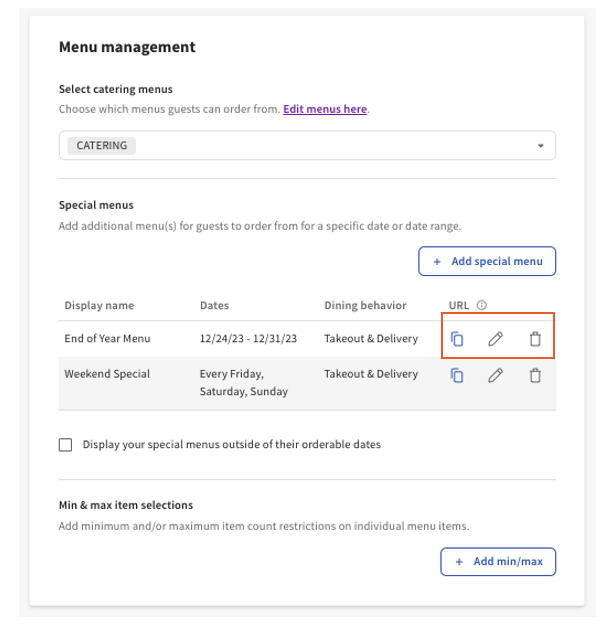Expand the catering menus dropdown arrow
The width and height of the screenshot is (616, 634).
541,146
